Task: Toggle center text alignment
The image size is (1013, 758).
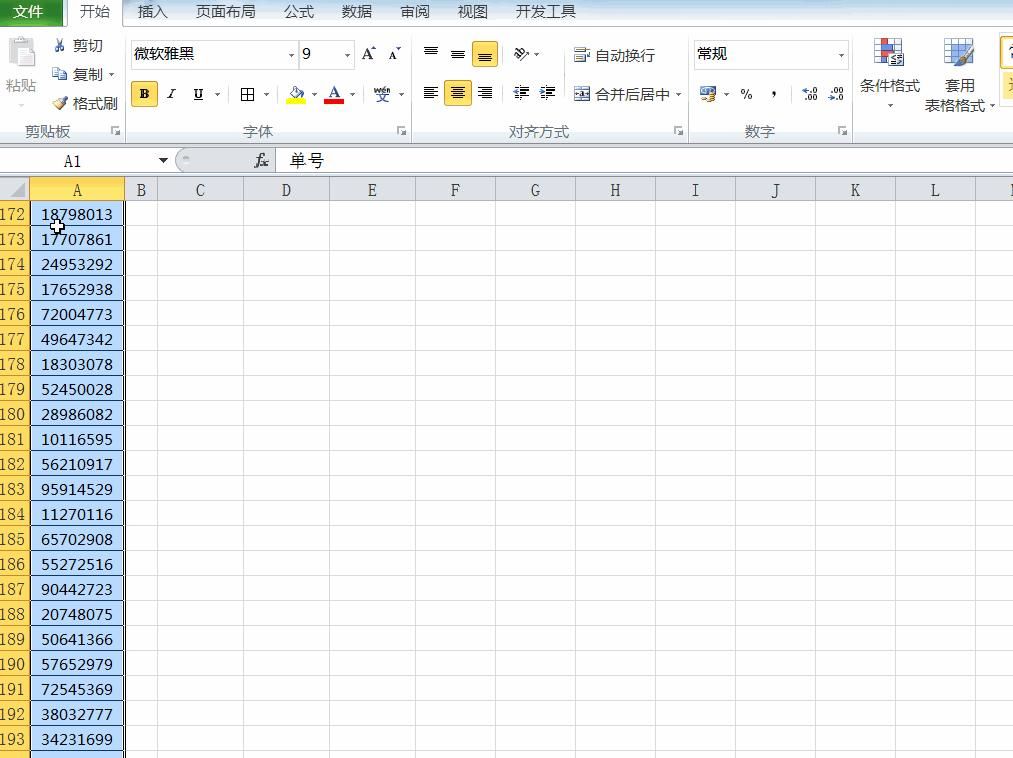Action: [x=457, y=93]
